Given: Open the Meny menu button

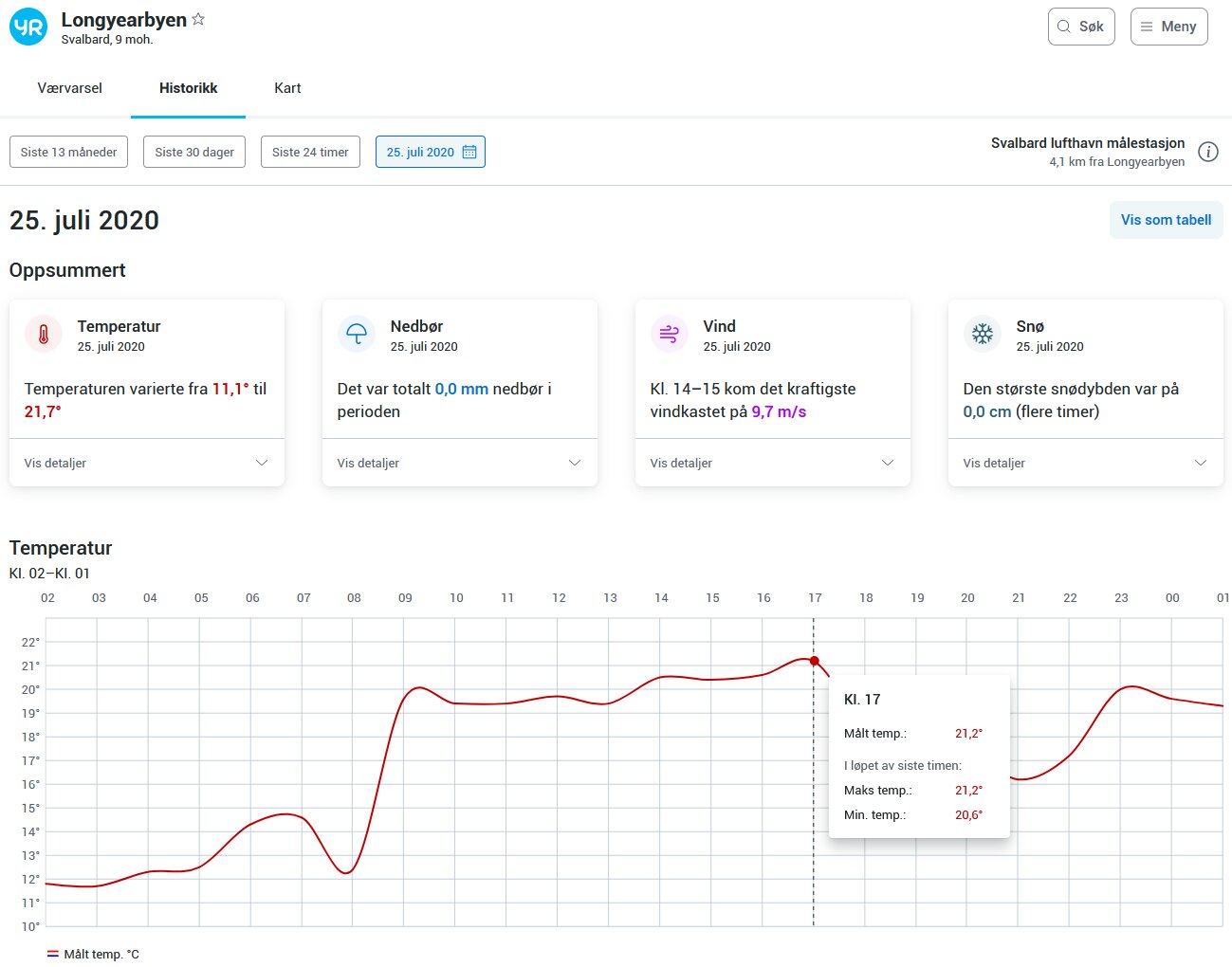Looking at the screenshot, I should (1168, 27).
